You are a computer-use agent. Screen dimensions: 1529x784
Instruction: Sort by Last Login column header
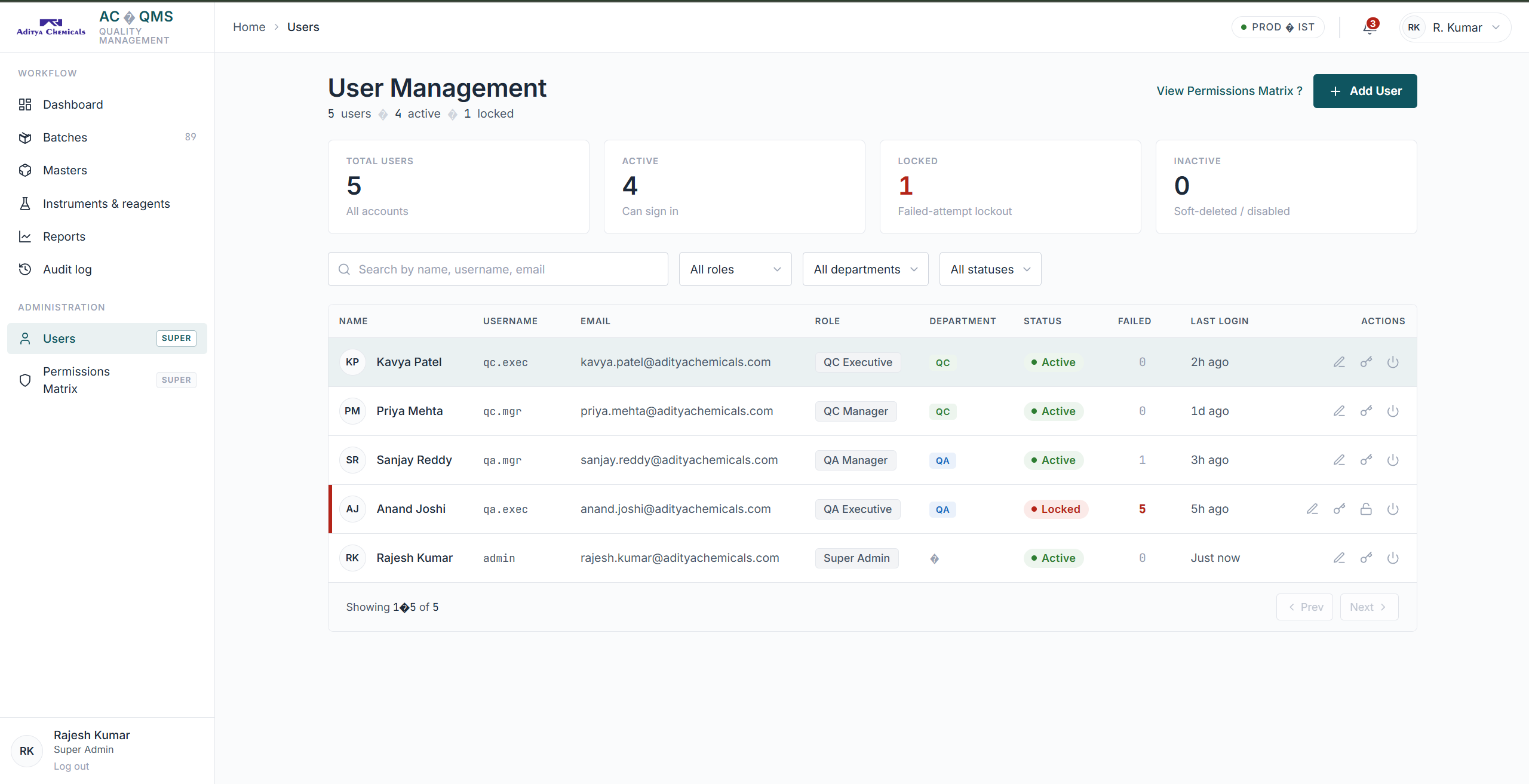click(x=1219, y=321)
